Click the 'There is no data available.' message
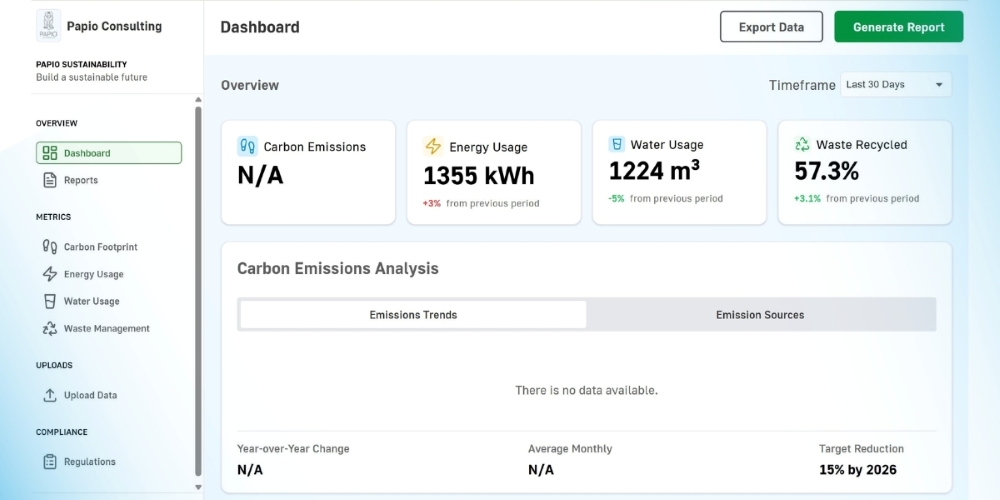Screen dimensions: 1000x500 point(587,390)
